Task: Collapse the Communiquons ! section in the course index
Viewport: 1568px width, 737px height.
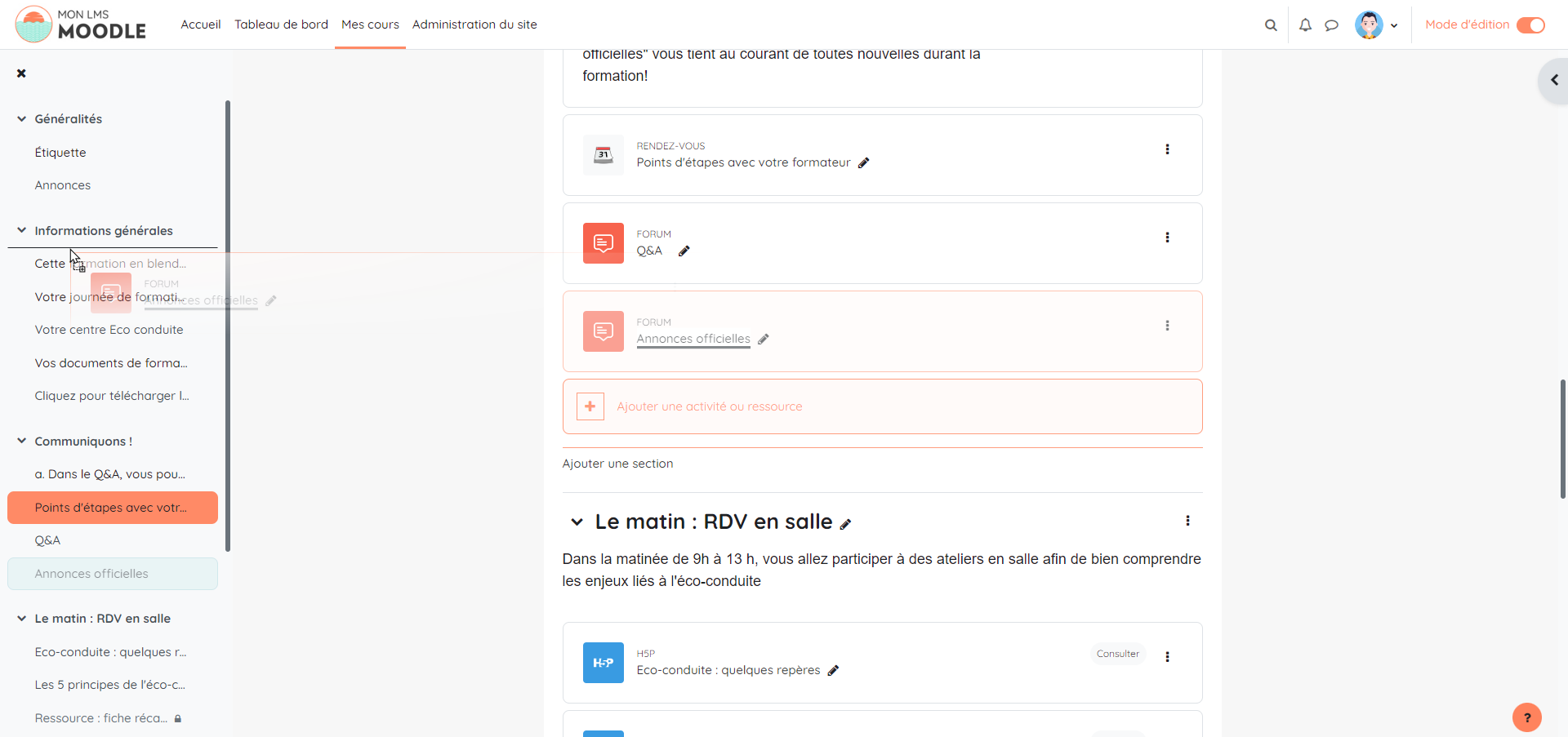Action: [22, 442]
